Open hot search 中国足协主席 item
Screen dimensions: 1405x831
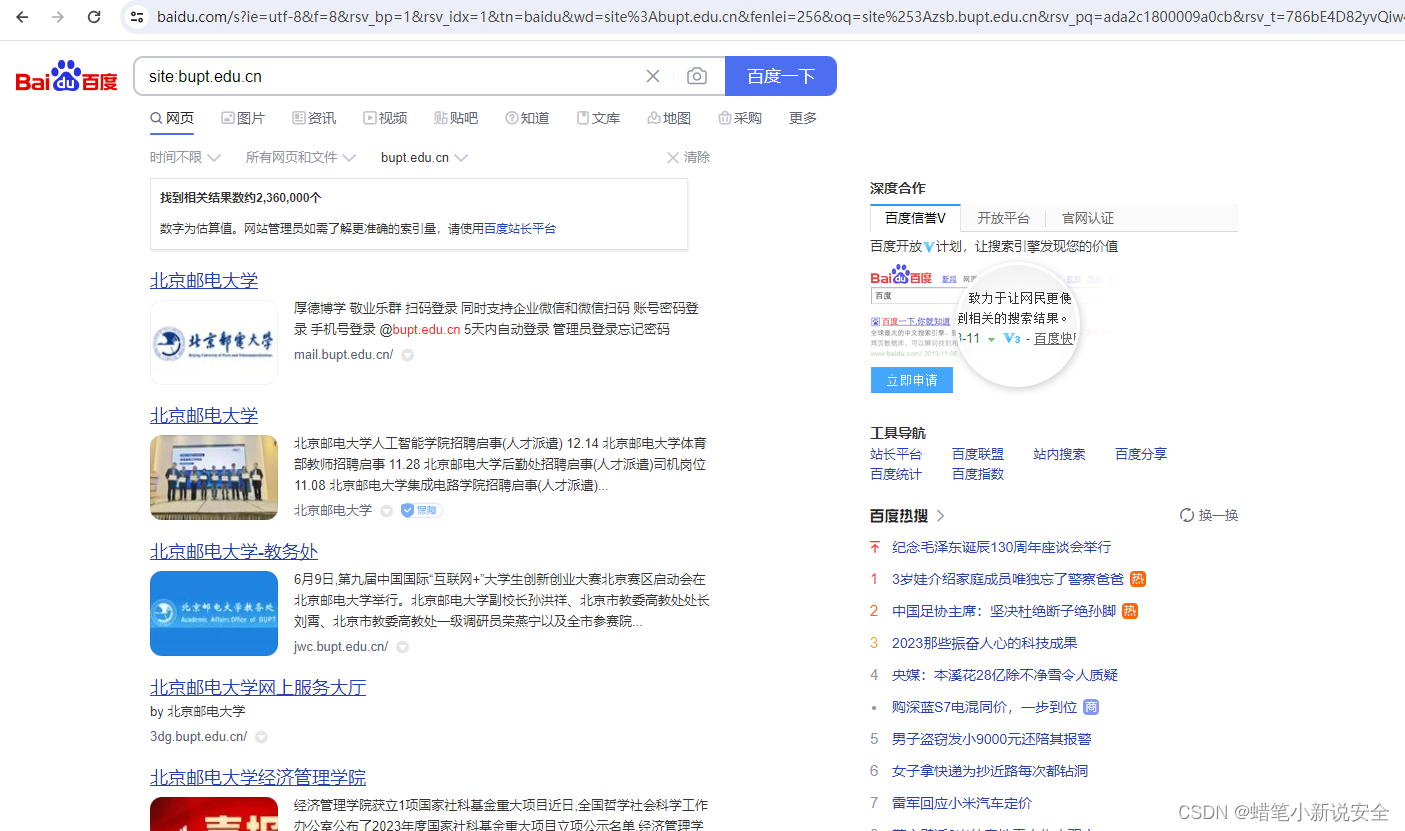(1004, 611)
